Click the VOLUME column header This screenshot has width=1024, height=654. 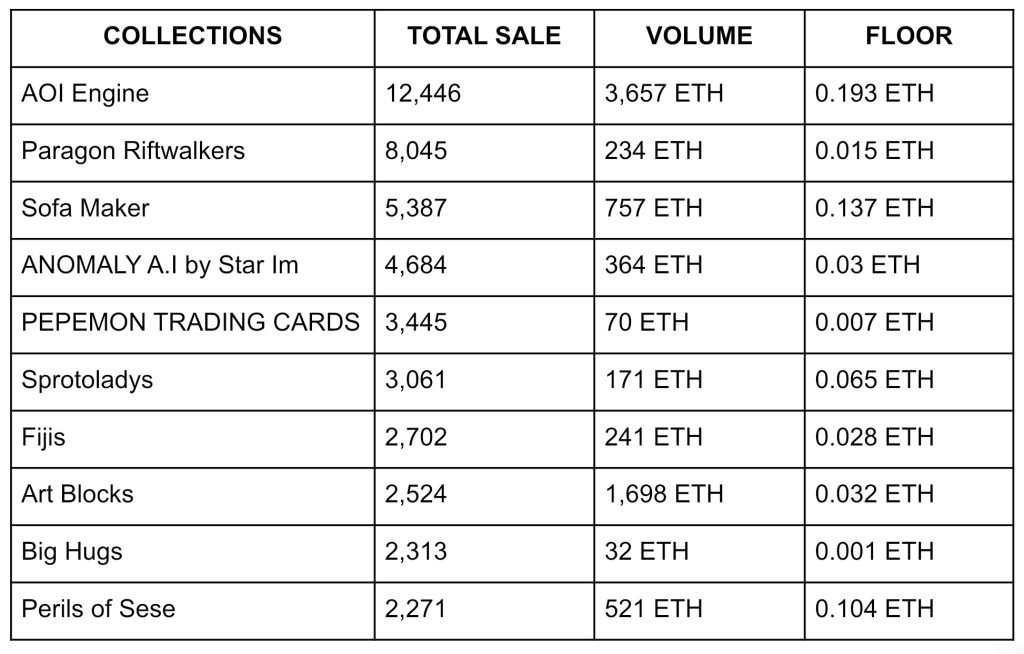(699, 36)
